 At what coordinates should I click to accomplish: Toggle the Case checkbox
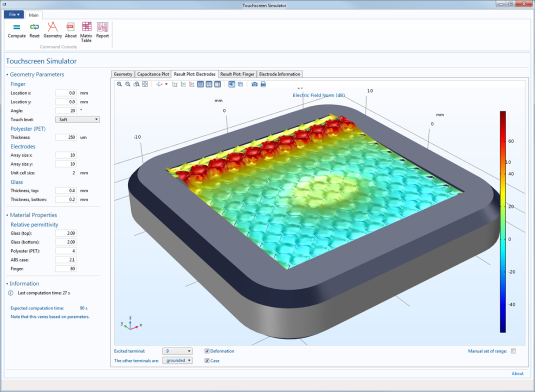(207, 361)
